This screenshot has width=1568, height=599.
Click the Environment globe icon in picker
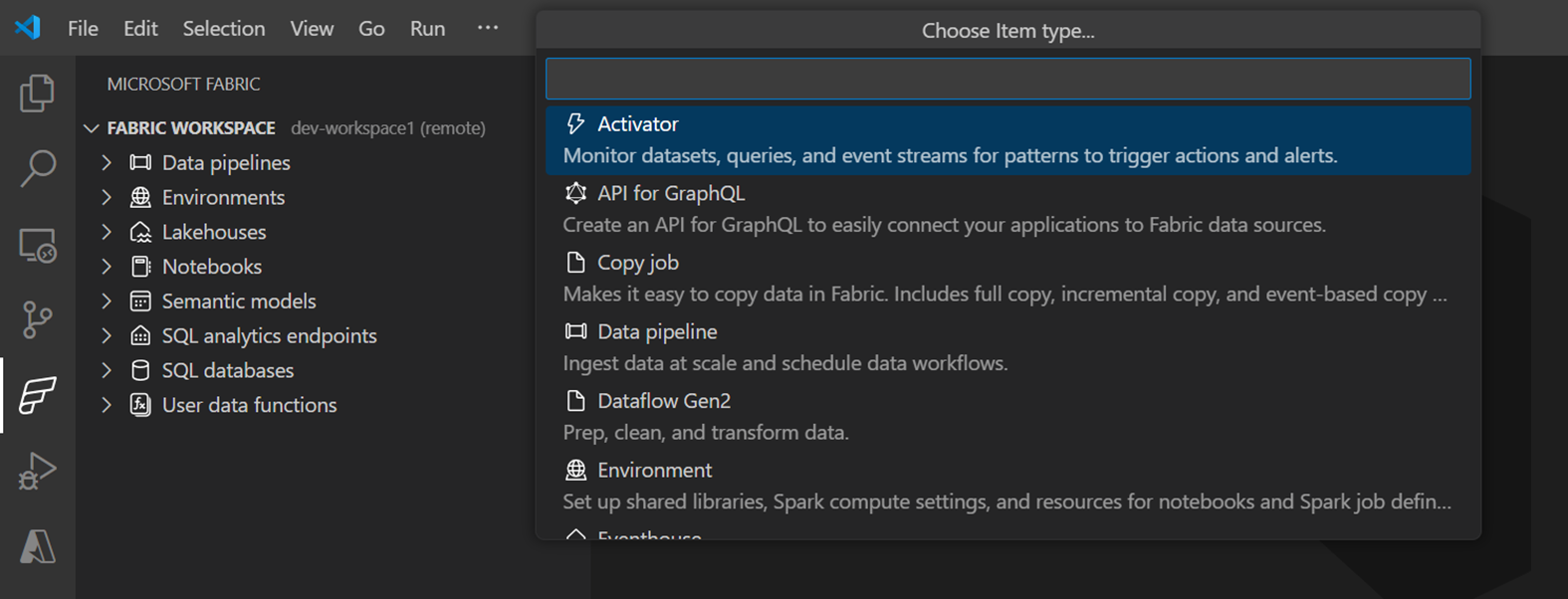coord(575,470)
